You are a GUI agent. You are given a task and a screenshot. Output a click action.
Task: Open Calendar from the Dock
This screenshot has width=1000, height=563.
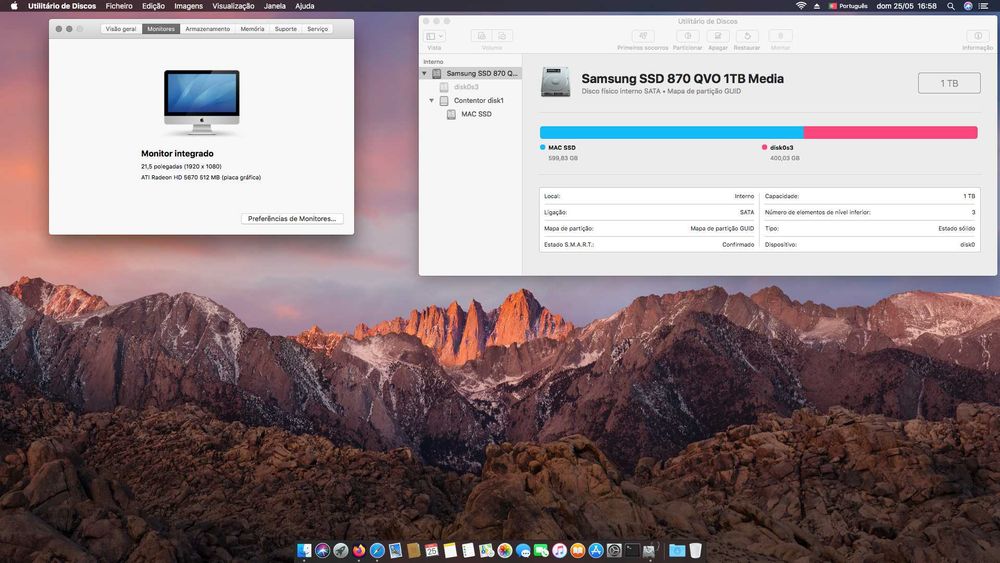click(432, 550)
